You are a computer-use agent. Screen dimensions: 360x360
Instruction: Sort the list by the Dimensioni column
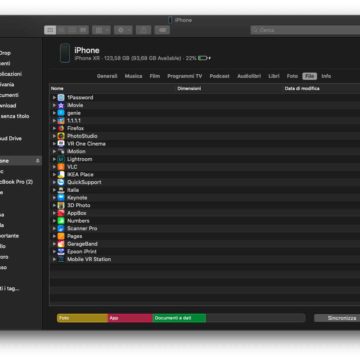click(x=189, y=88)
